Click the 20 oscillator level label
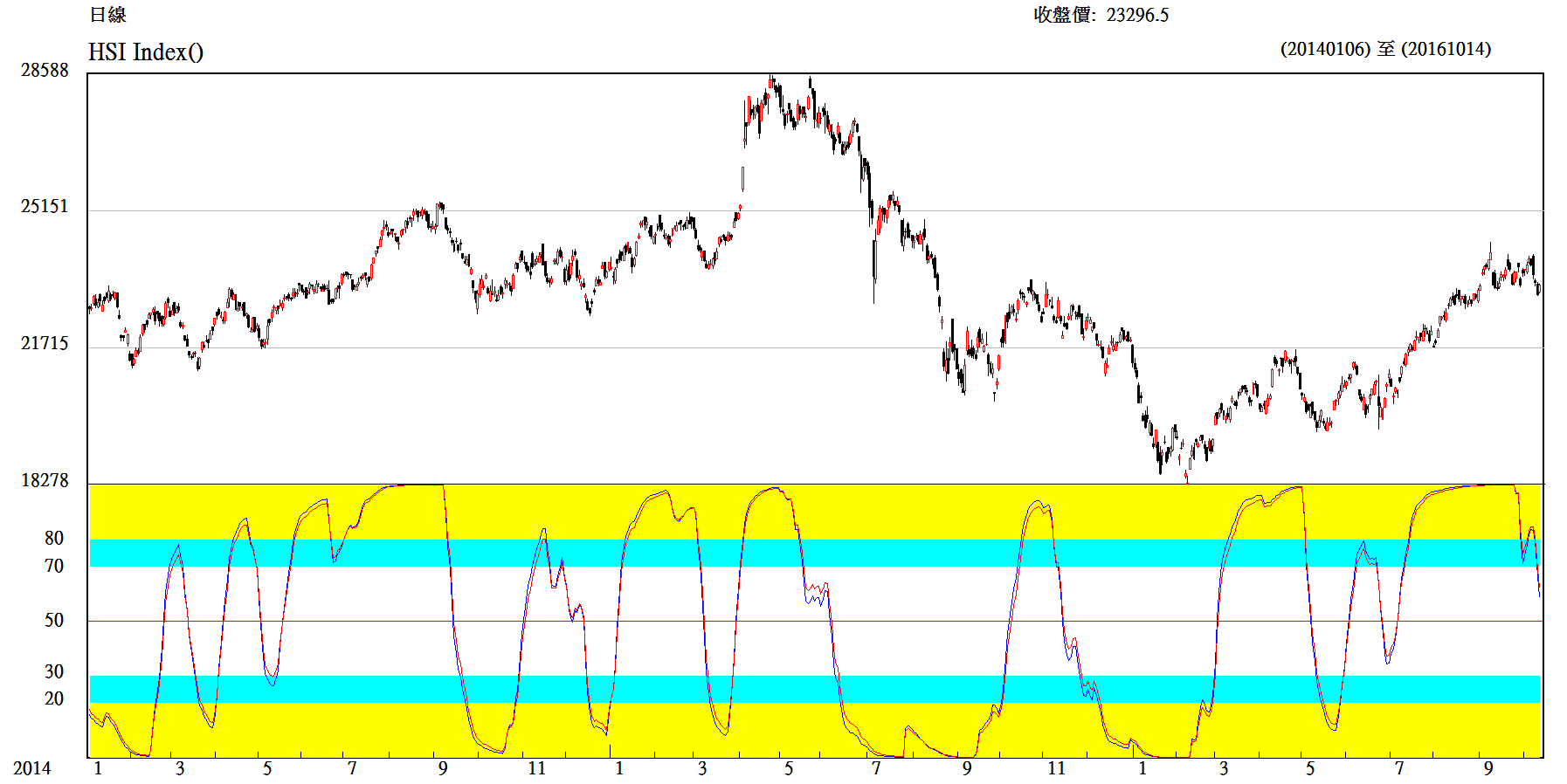This screenshot has width=1567, height=784. click(54, 699)
